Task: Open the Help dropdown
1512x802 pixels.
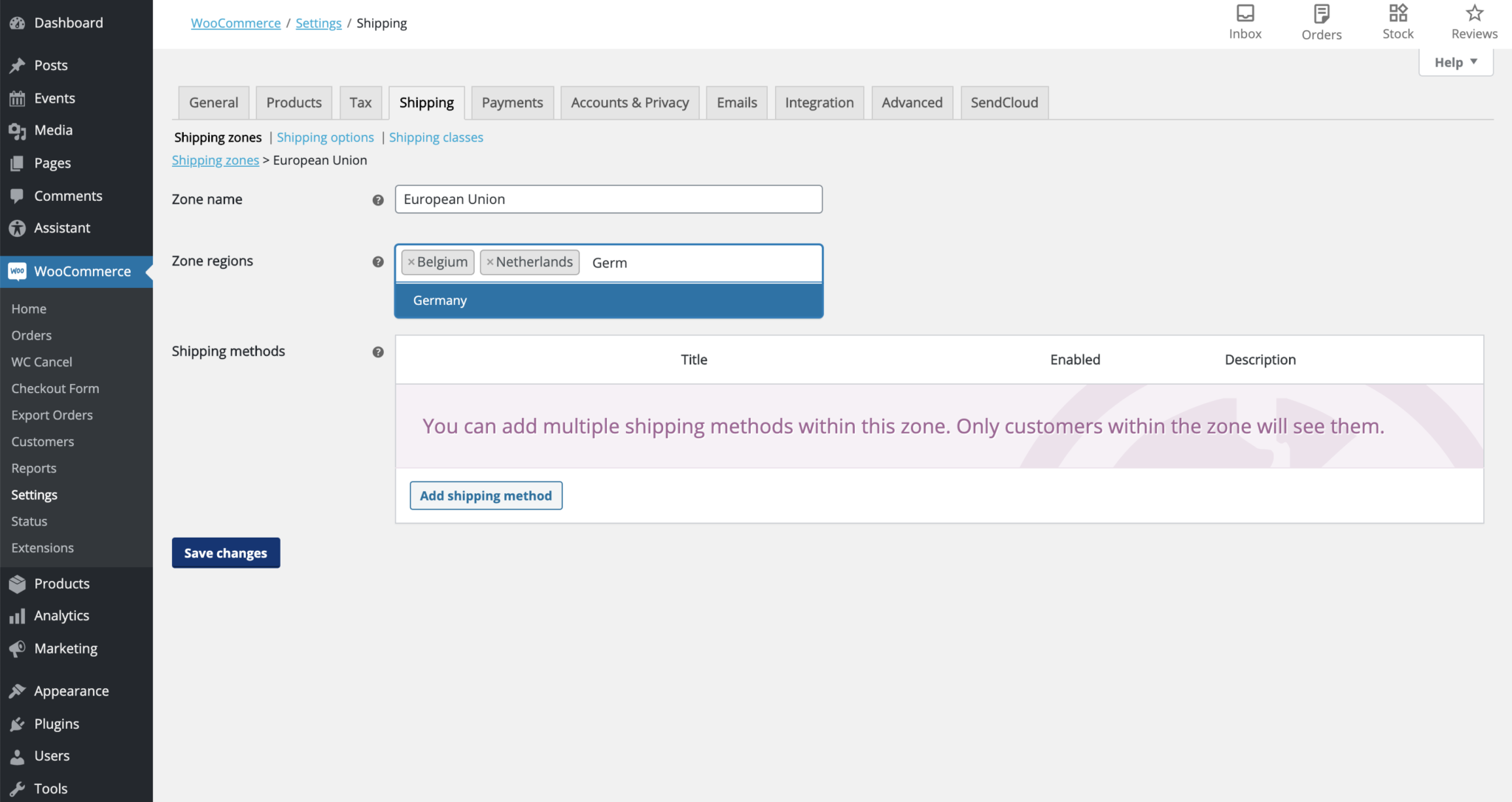Action: tap(1454, 62)
